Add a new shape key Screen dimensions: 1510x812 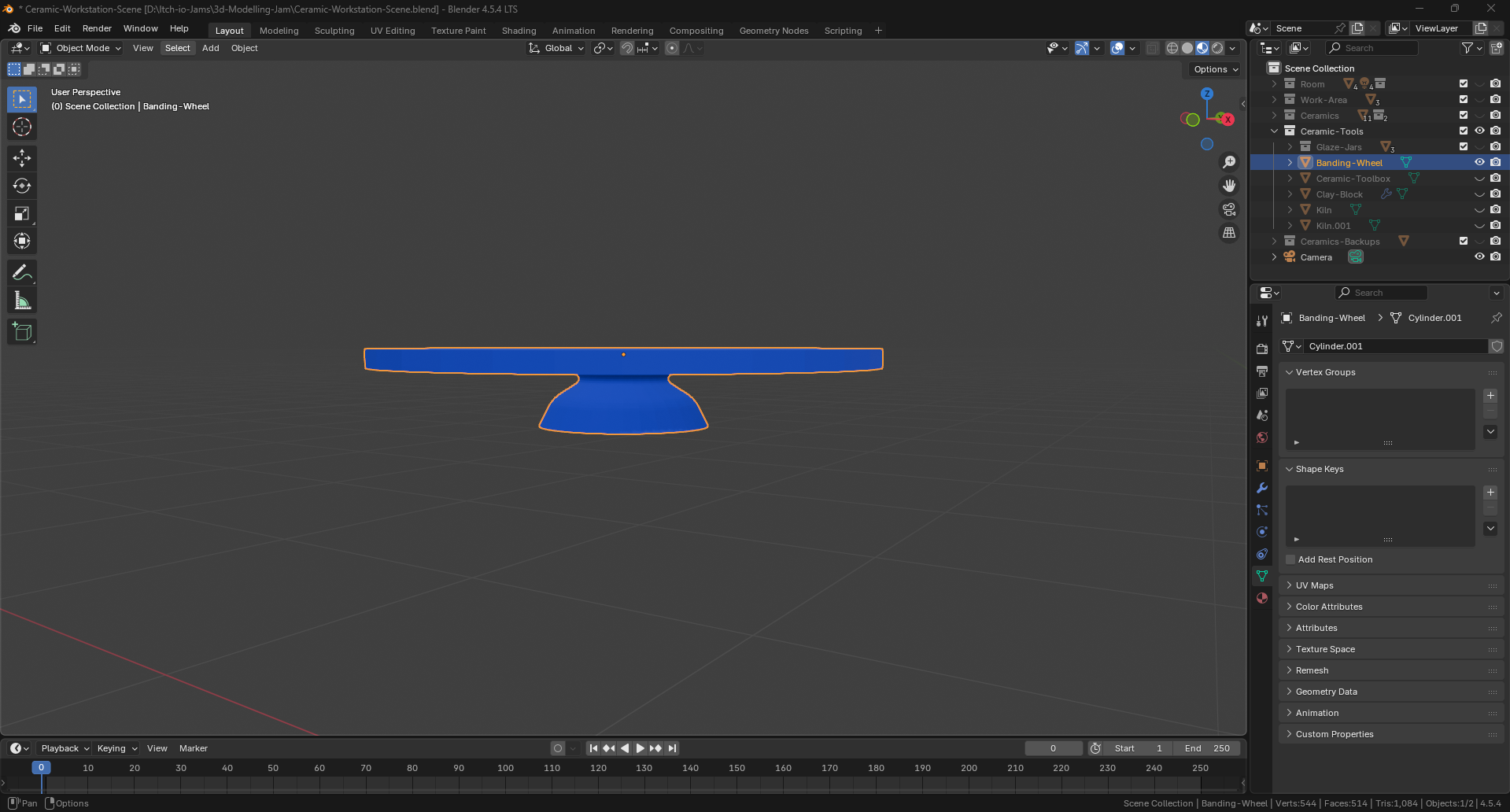coord(1490,493)
